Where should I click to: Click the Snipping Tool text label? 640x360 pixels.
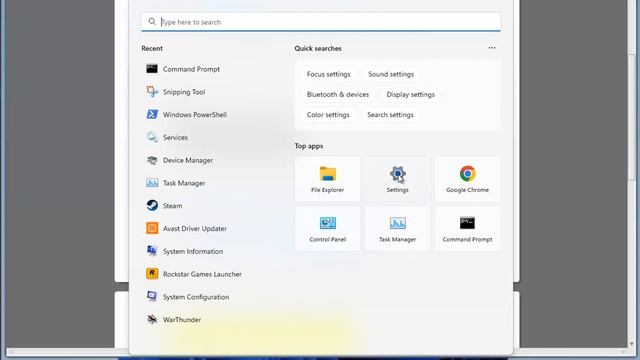(184, 92)
